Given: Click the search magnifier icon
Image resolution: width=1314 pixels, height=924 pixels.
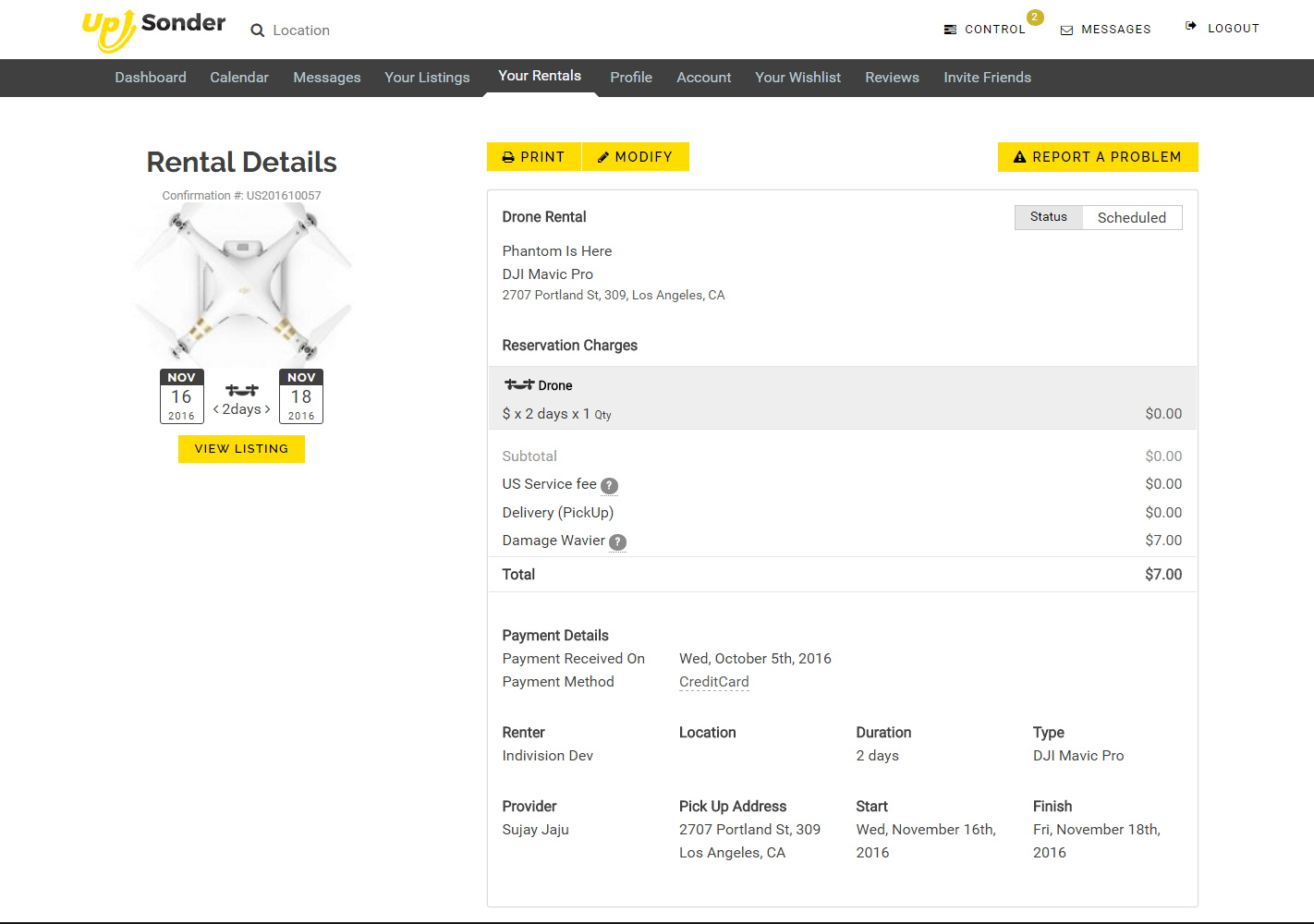Looking at the screenshot, I should tap(257, 30).
